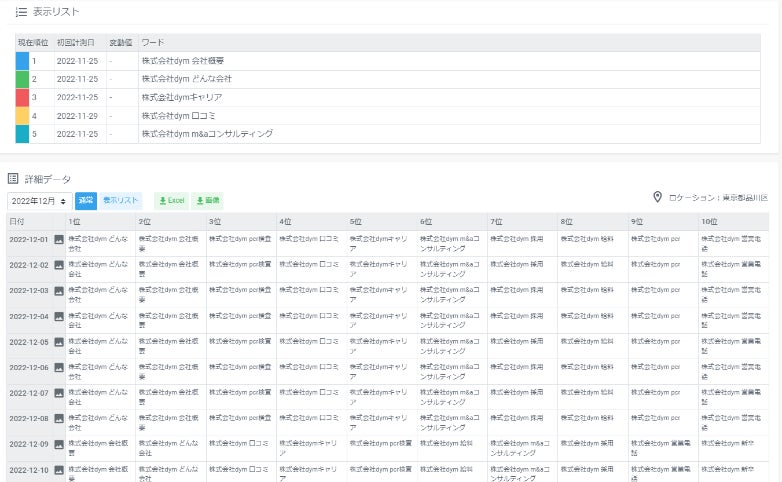
Task: Click 株式会社dymキャリア in 2022-12-07 row
Action: point(379,397)
